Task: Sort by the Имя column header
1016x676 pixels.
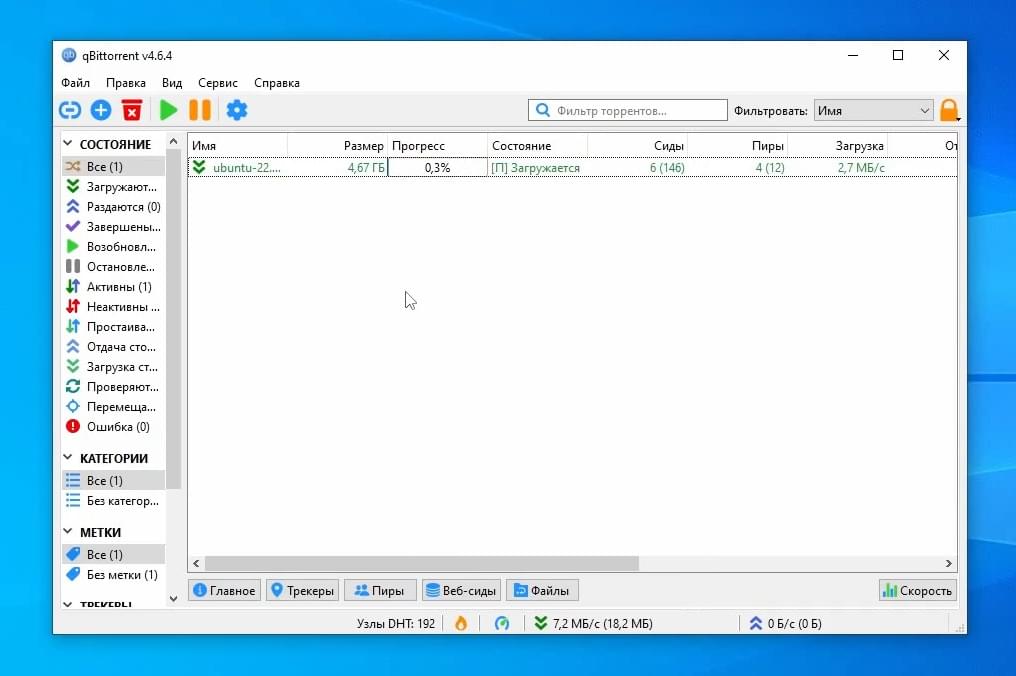Action: coord(237,146)
